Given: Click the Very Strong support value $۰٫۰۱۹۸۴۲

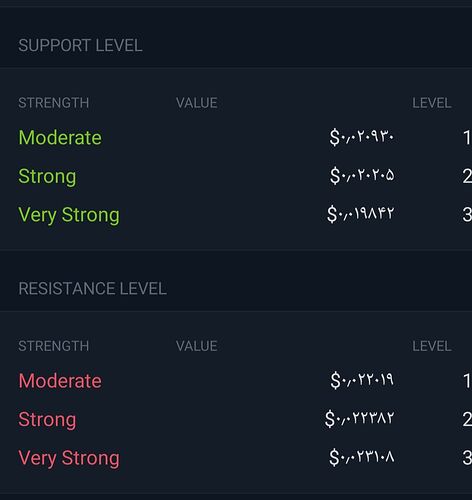Looking at the screenshot, I should pyautogui.click(x=361, y=214).
